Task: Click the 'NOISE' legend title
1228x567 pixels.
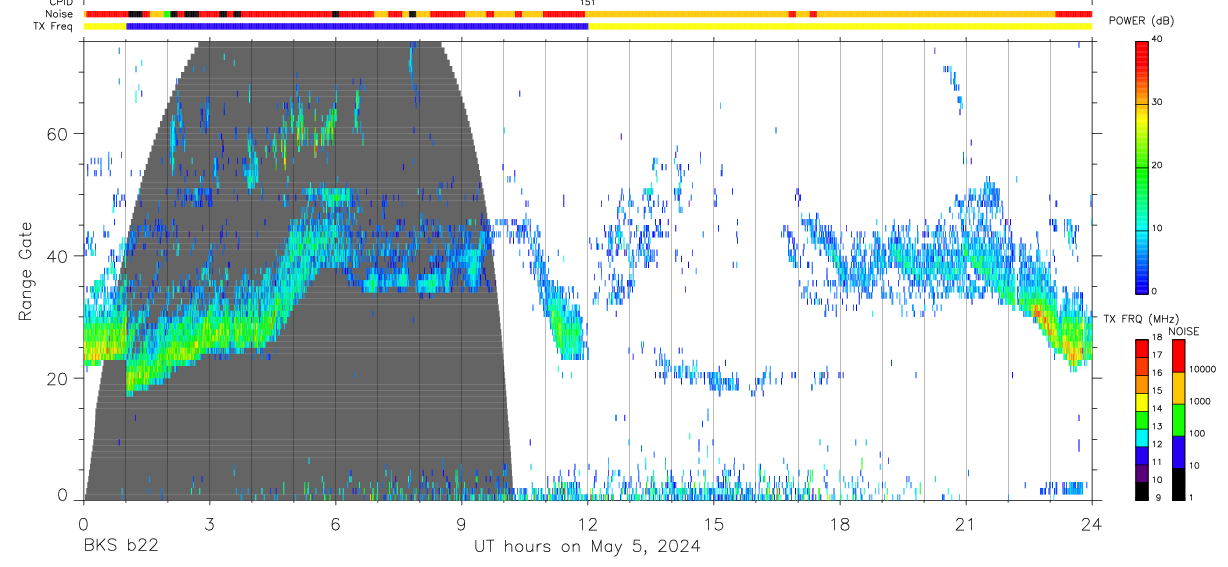Action: point(1184,331)
